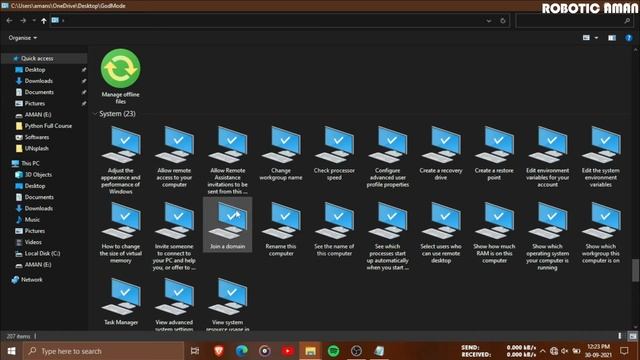Toggle the preview pane button

pyautogui.click(x=612, y=38)
